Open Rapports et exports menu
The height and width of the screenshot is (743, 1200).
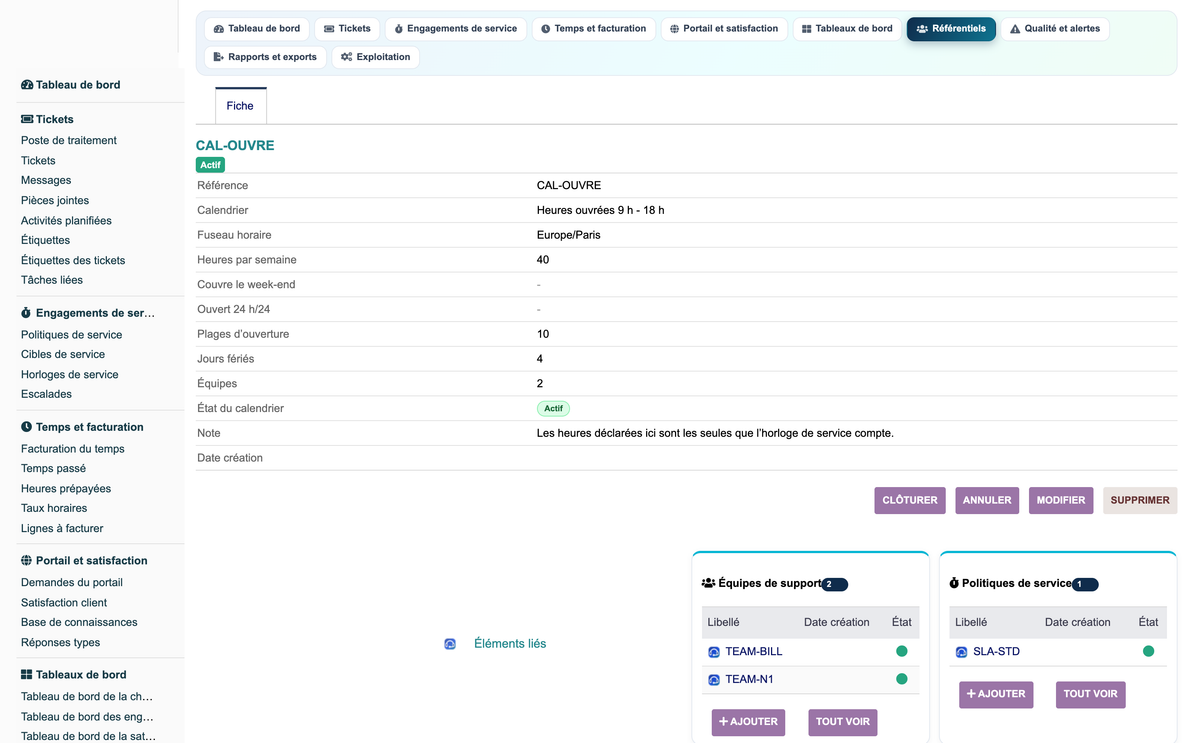click(x=265, y=57)
